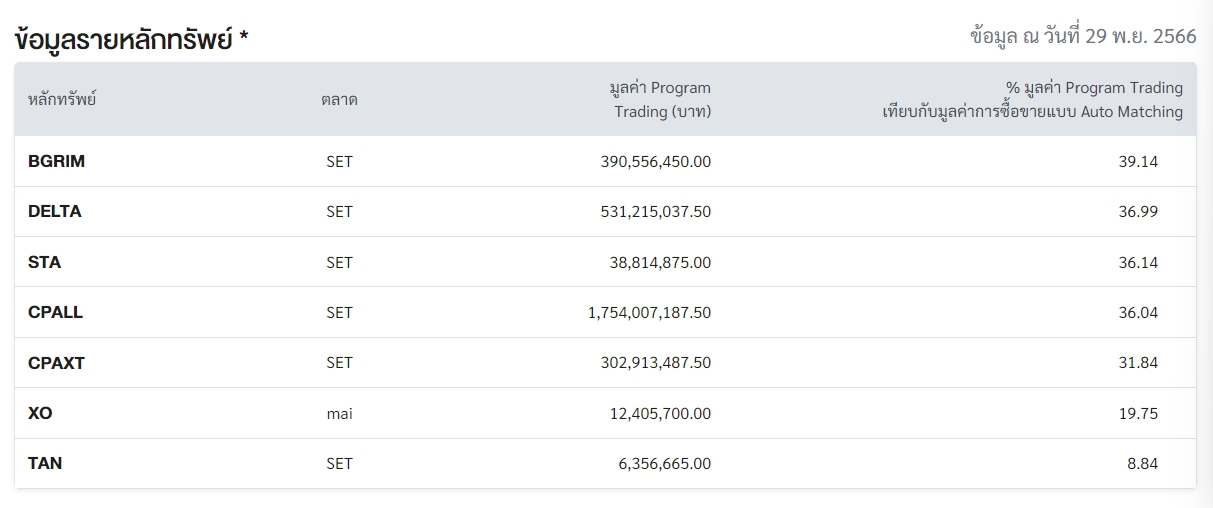Click the % มูลค่า Program Trading header
Image resolution: width=1213 pixels, height=508 pixels.
1032,100
